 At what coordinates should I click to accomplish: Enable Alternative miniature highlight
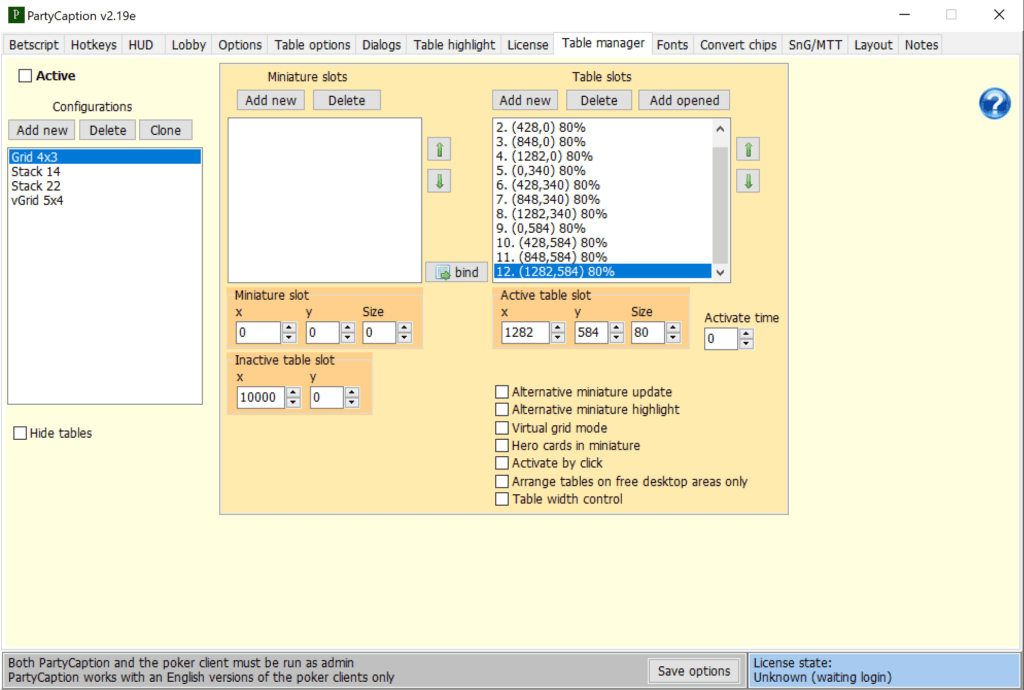502,409
